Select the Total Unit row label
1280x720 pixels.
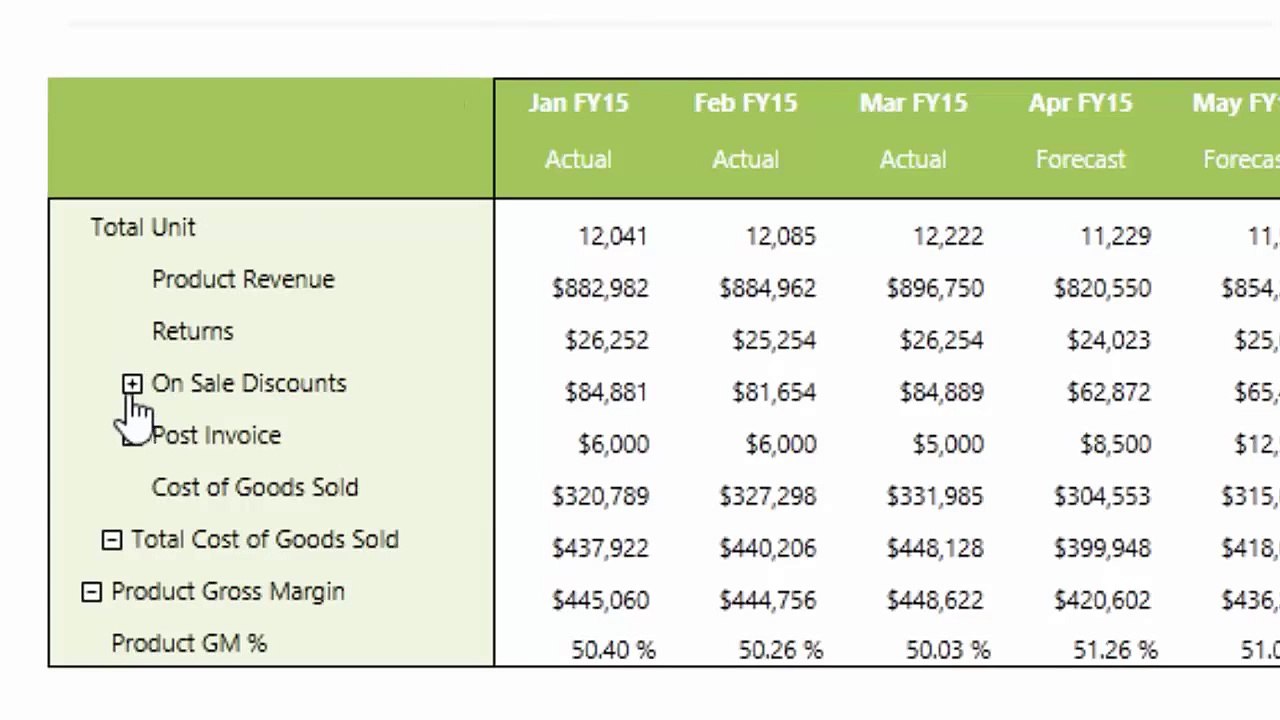coord(143,228)
